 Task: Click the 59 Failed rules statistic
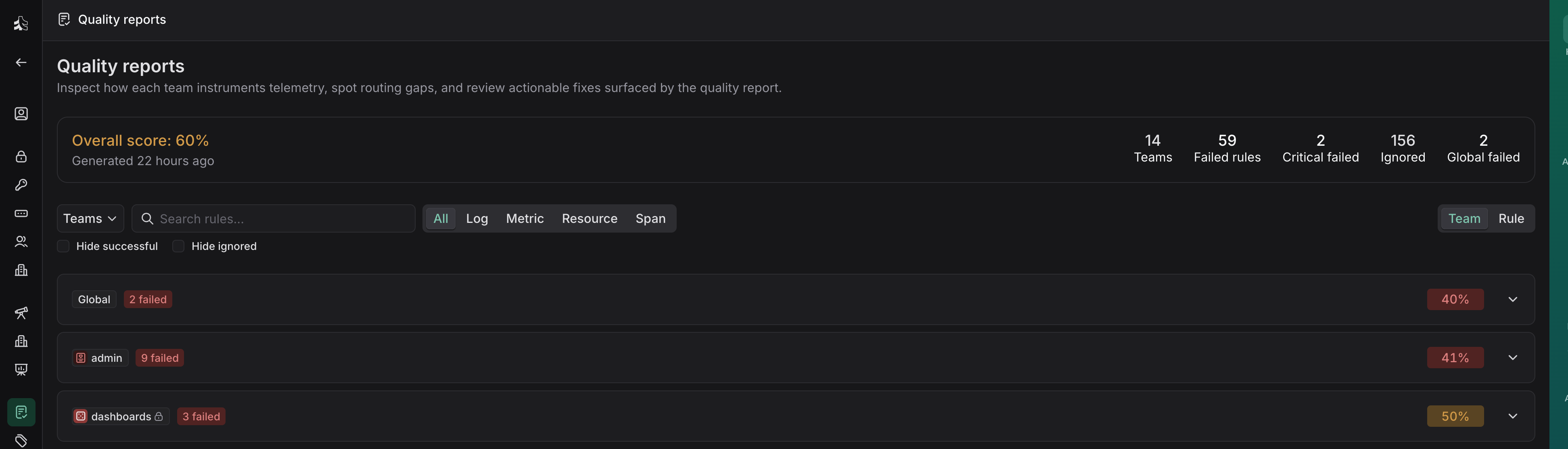[1227, 149]
